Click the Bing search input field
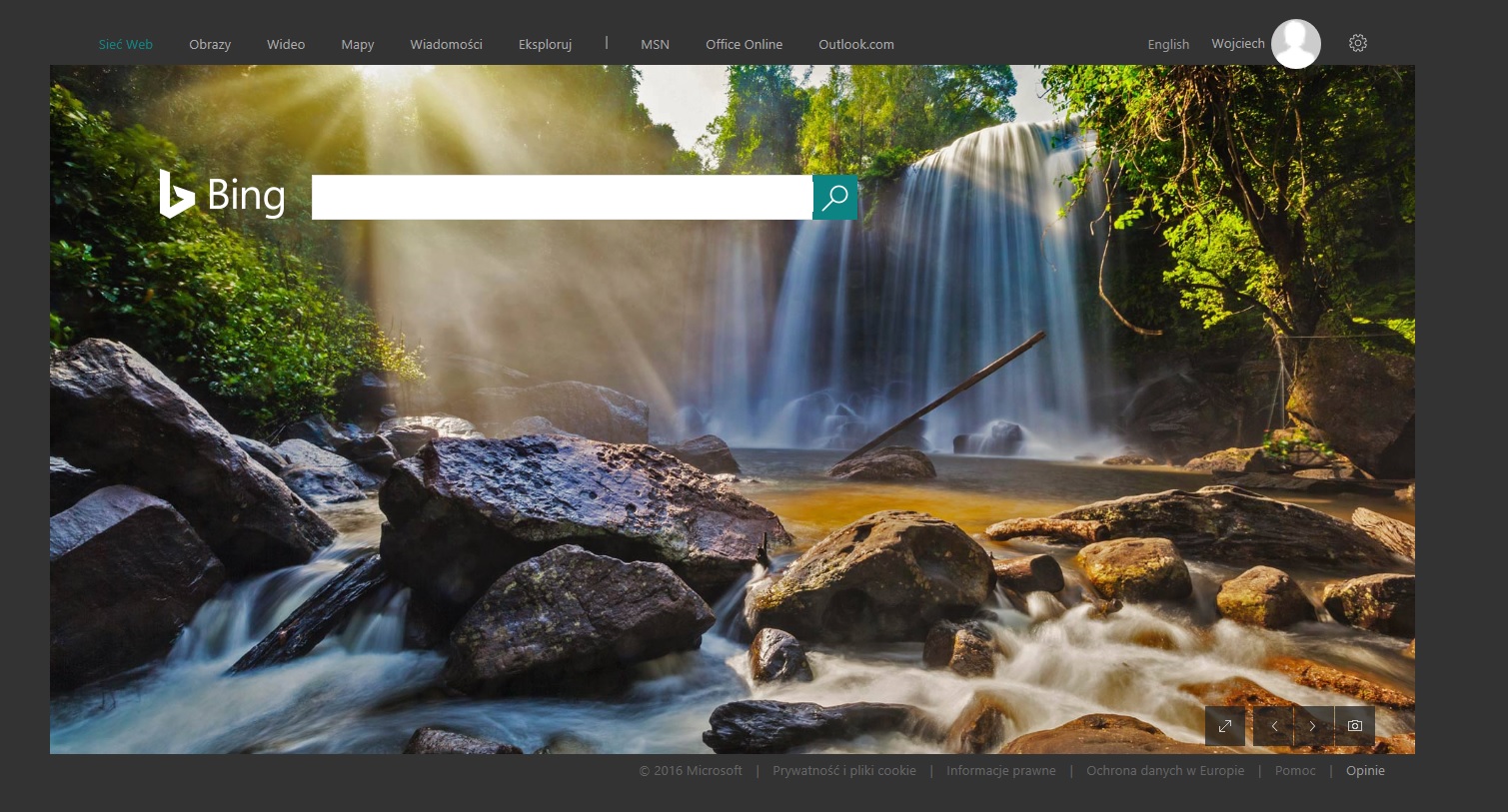 pos(563,197)
